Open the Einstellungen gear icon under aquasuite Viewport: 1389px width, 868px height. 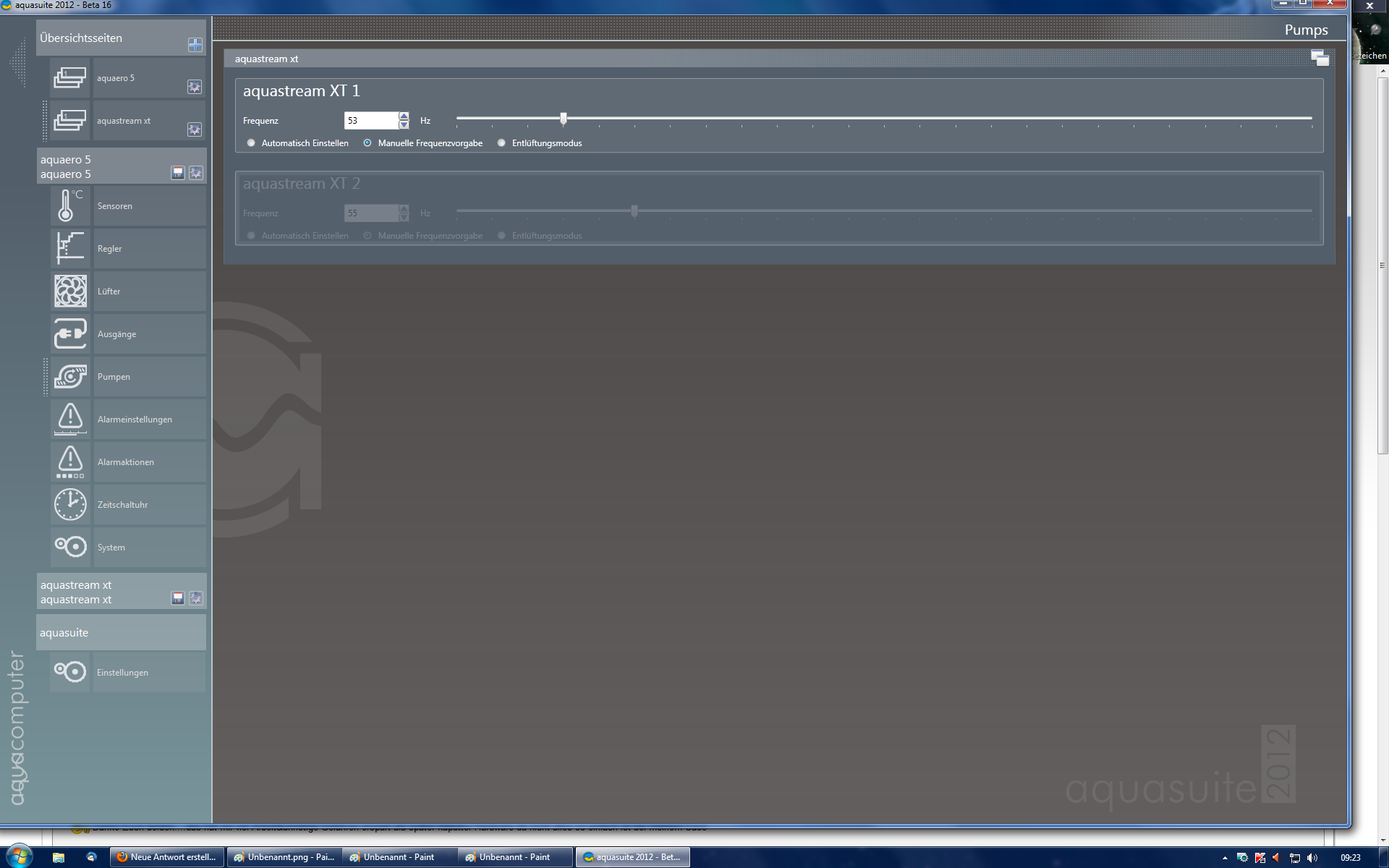tap(70, 672)
